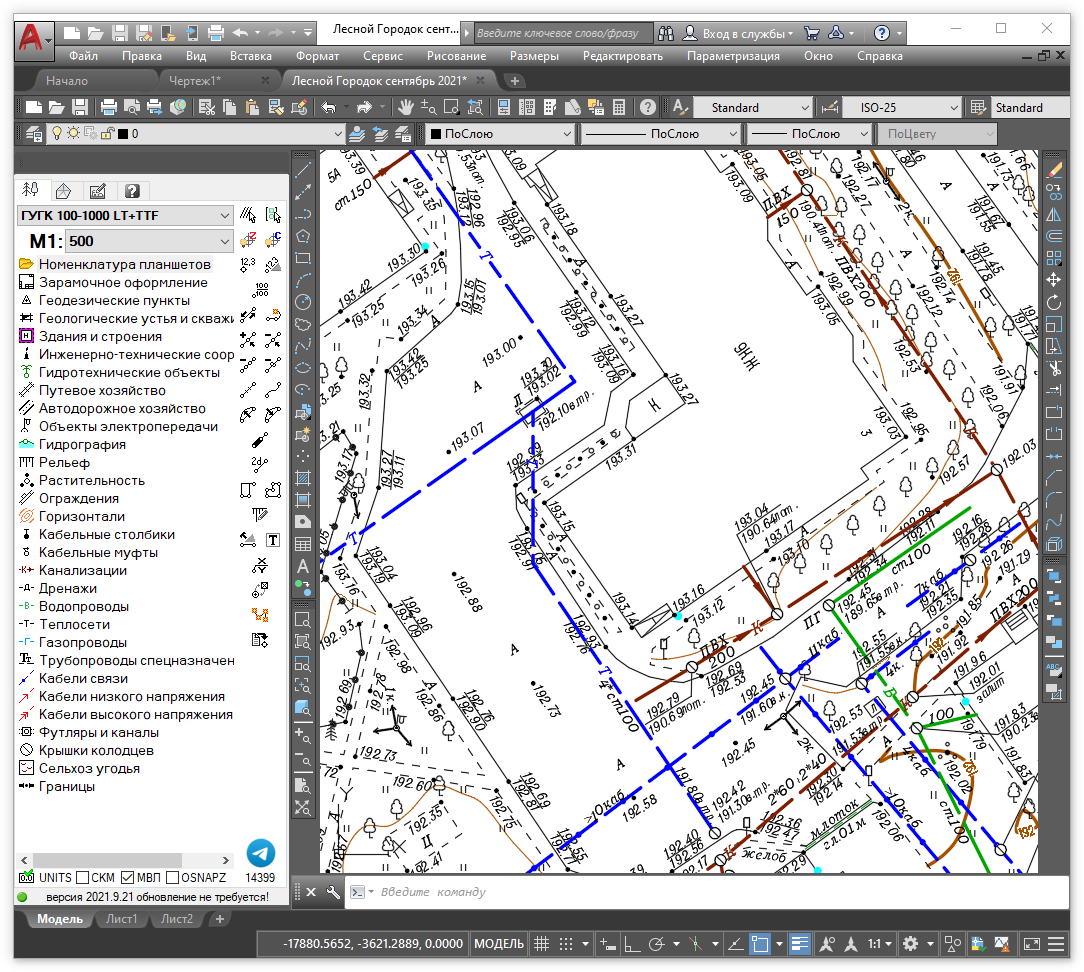The image size is (1084, 972).
Task: Open the workspace switching gear icon
Action: pos(910,943)
